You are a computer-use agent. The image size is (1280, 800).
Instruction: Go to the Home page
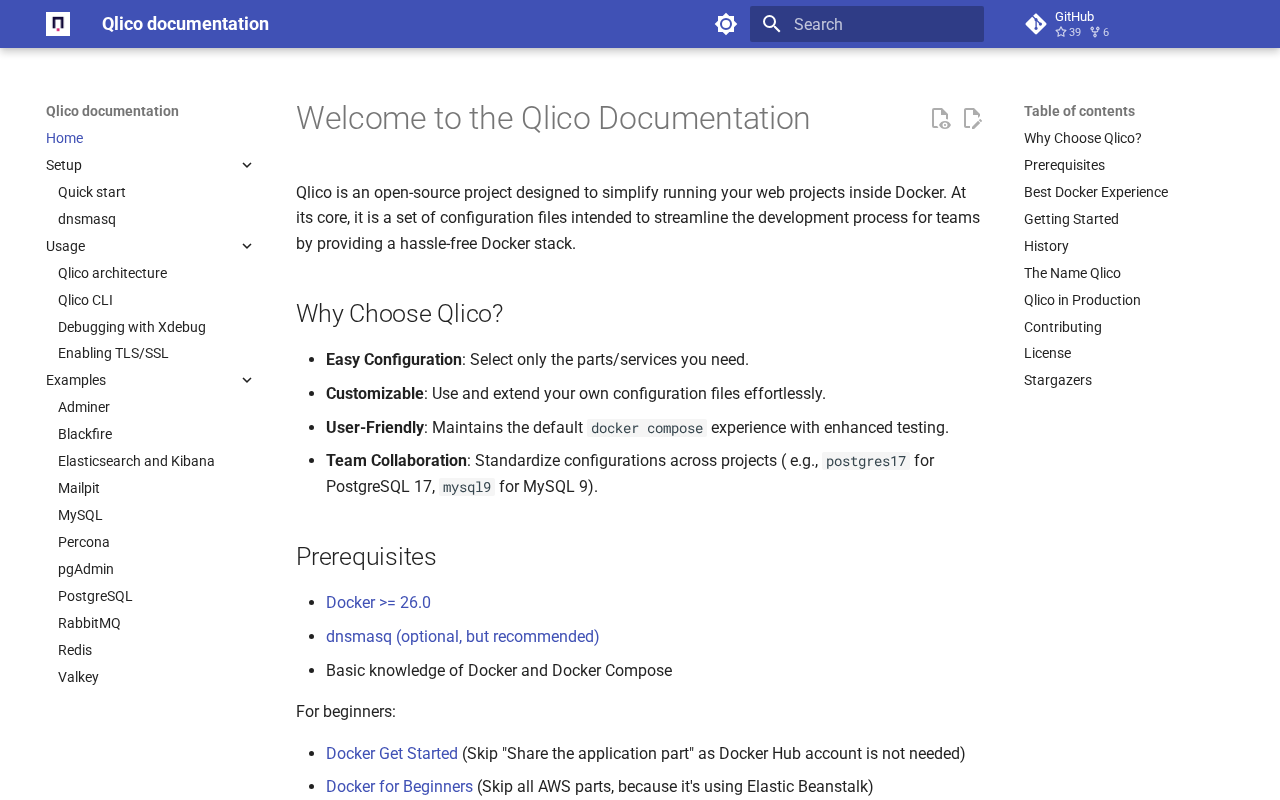point(65,138)
